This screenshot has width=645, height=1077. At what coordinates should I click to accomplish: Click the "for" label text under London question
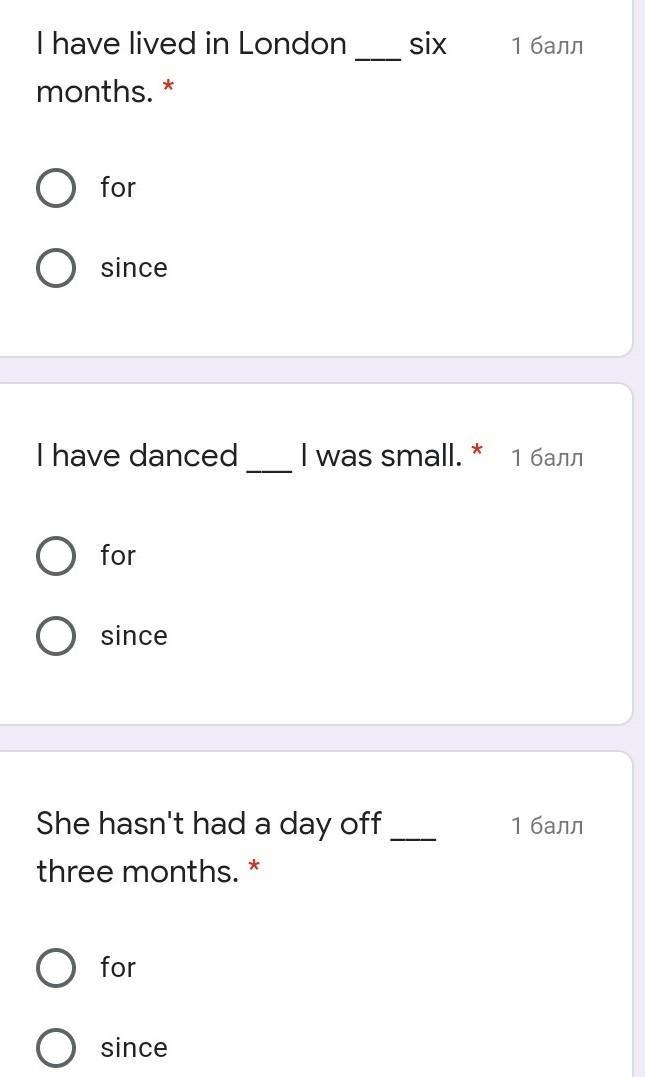(118, 188)
